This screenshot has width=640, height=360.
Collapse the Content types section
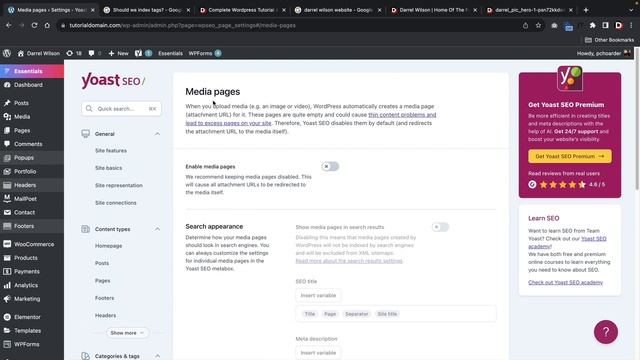(157, 229)
